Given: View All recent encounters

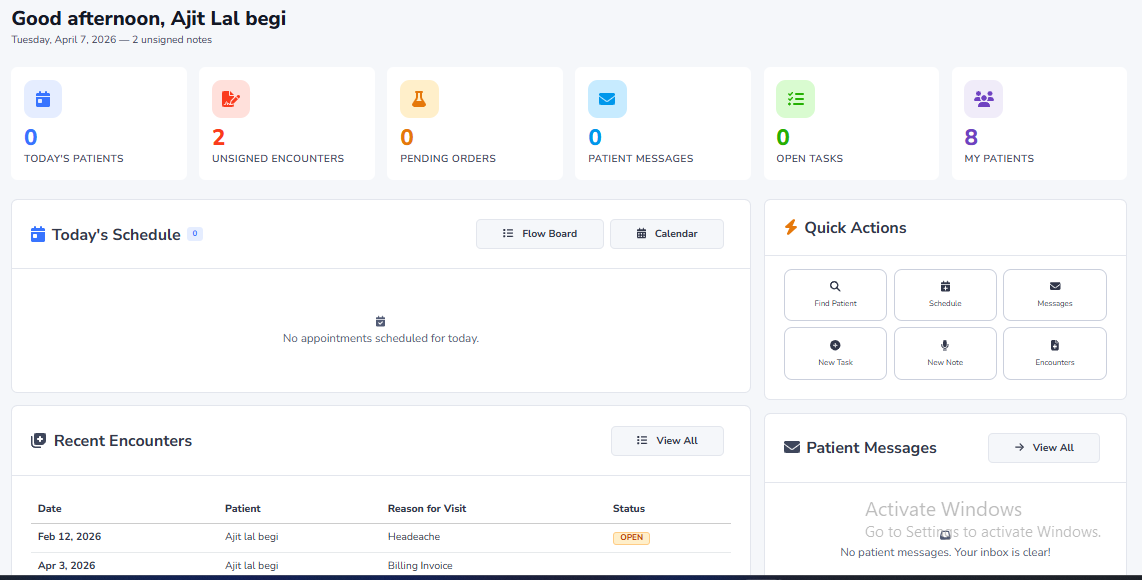Looking at the screenshot, I should (x=667, y=441).
